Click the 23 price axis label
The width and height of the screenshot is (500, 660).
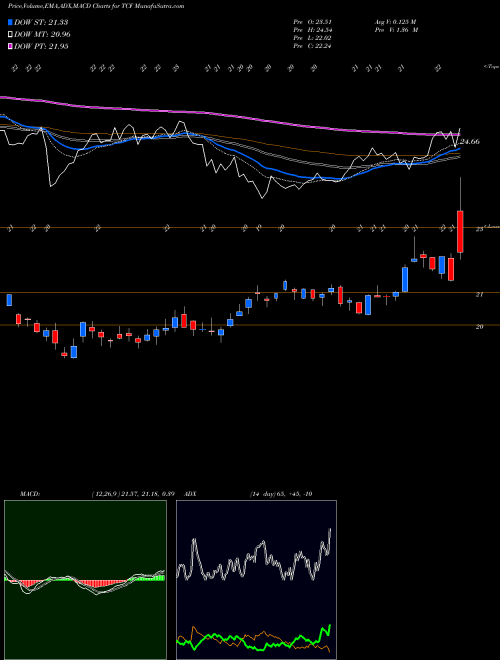(x=479, y=229)
